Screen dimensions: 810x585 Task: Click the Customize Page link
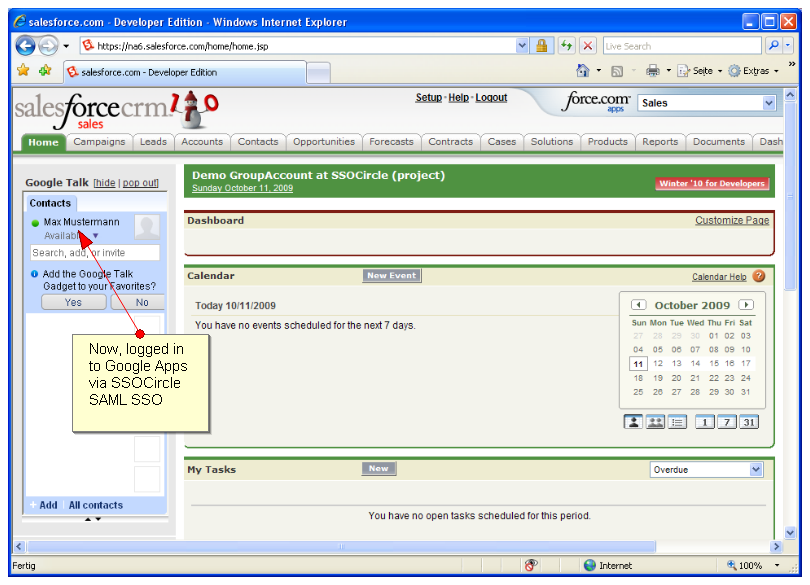(731, 220)
